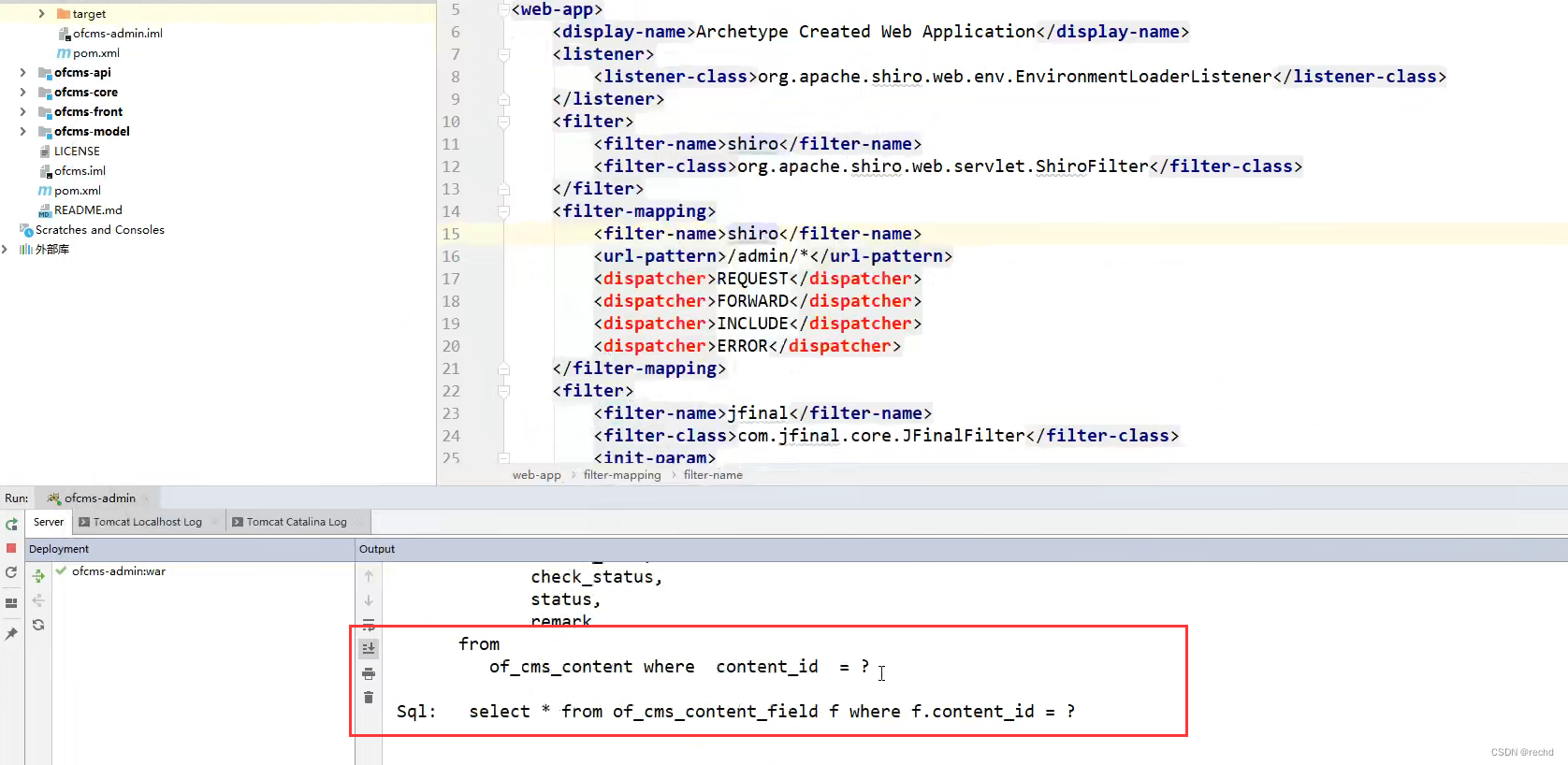Toggle Soft-Wrap in the output console
1568x765 pixels.
(x=369, y=624)
